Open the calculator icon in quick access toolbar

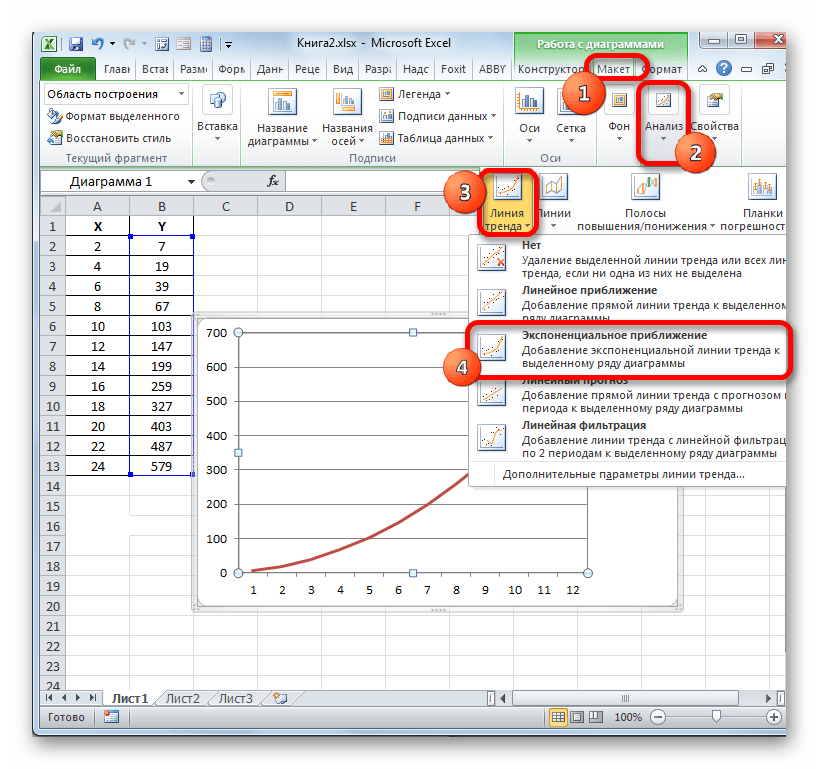tap(206, 44)
